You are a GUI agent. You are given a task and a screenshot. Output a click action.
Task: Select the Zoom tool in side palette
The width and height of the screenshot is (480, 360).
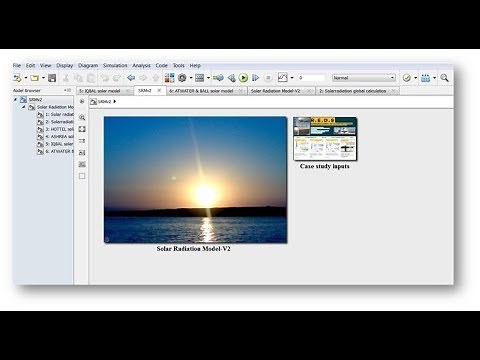pos(82,117)
